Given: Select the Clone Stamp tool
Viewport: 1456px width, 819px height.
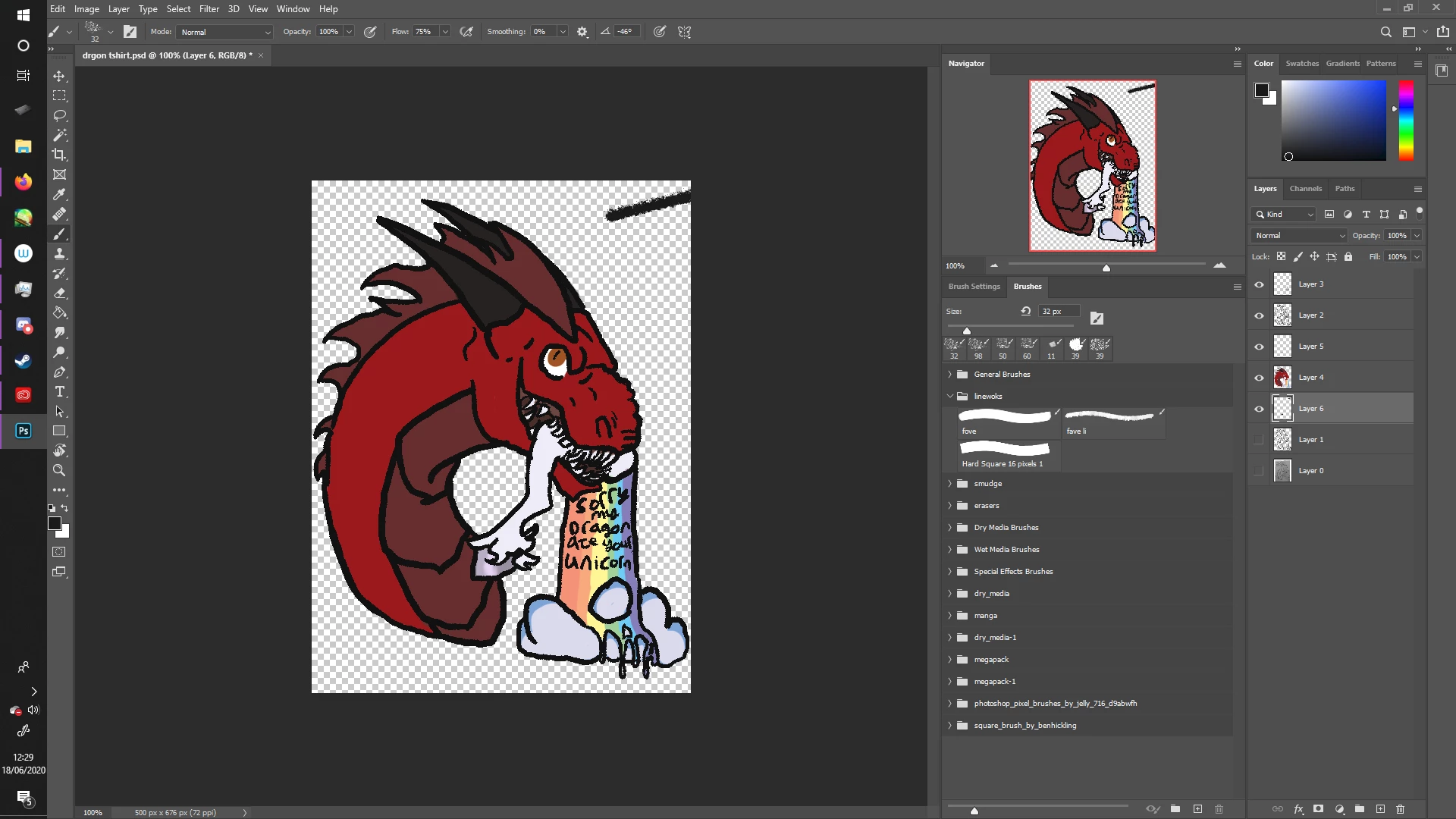Looking at the screenshot, I should coord(59,253).
